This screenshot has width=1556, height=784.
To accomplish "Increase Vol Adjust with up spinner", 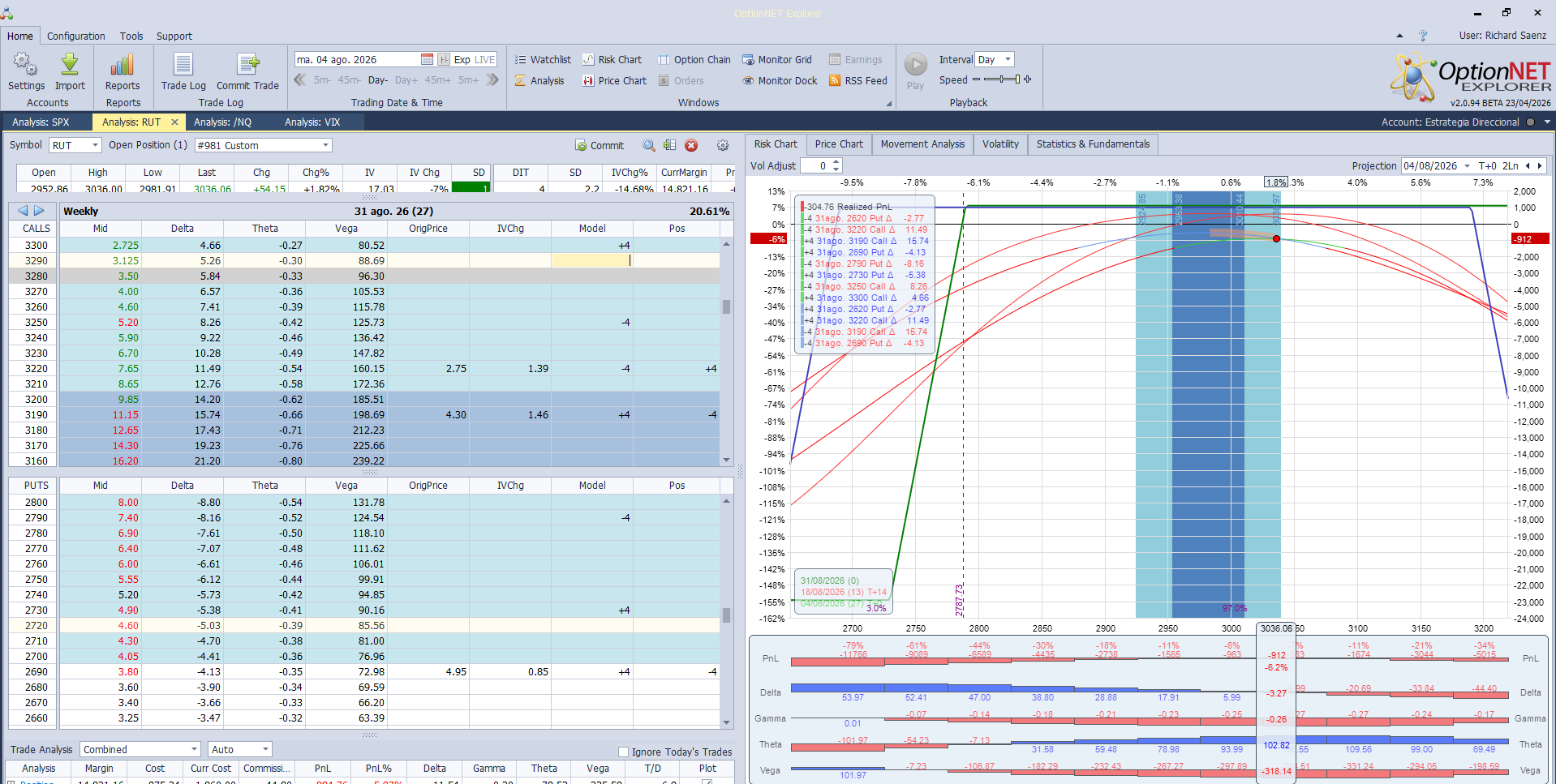I will point(836,162).
